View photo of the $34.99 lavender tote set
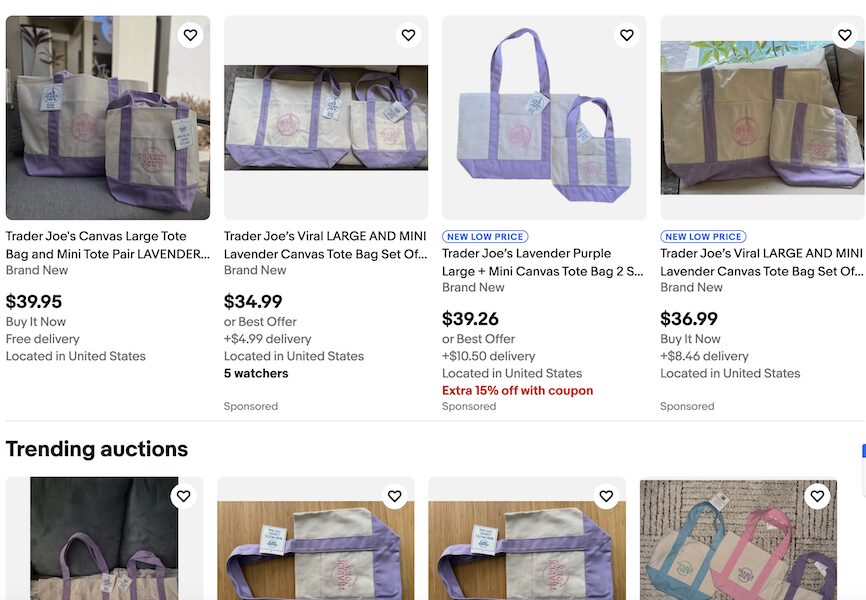 (326, 118)
